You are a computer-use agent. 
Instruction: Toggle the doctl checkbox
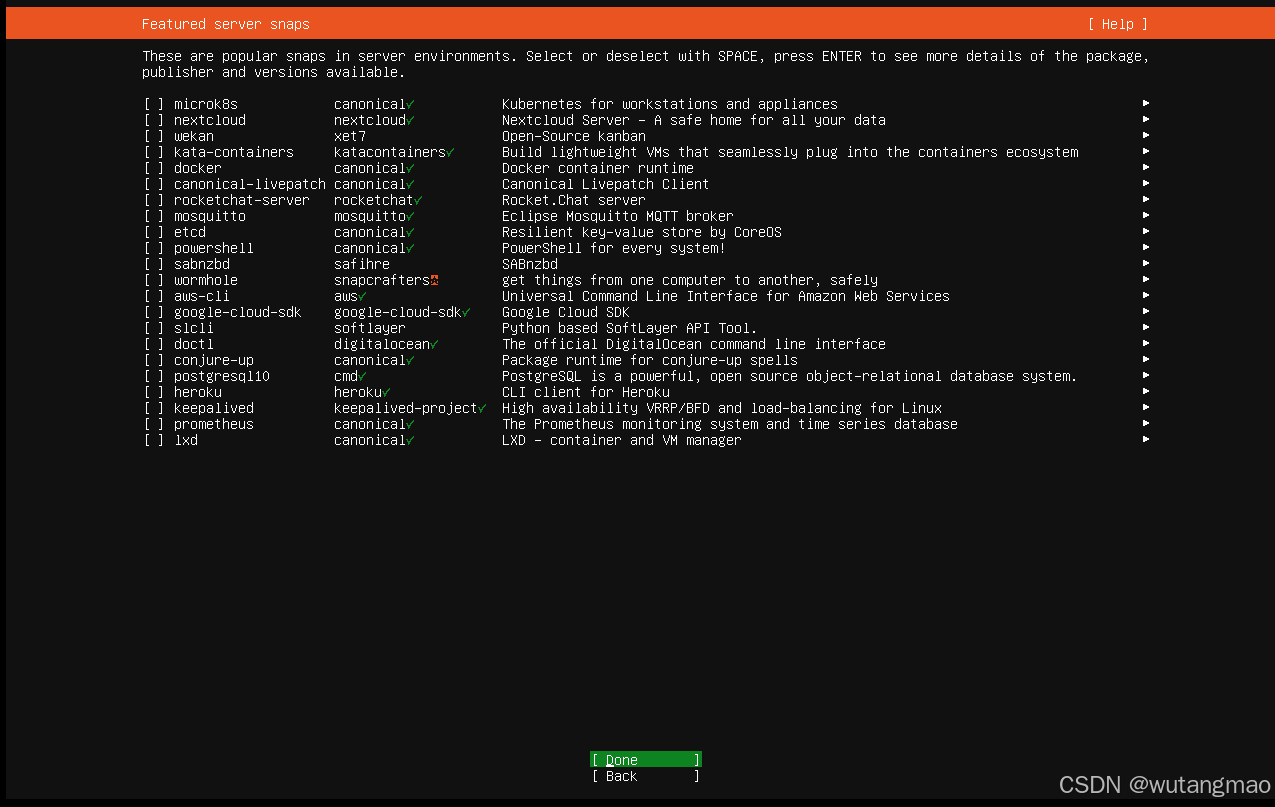point(153,344)
